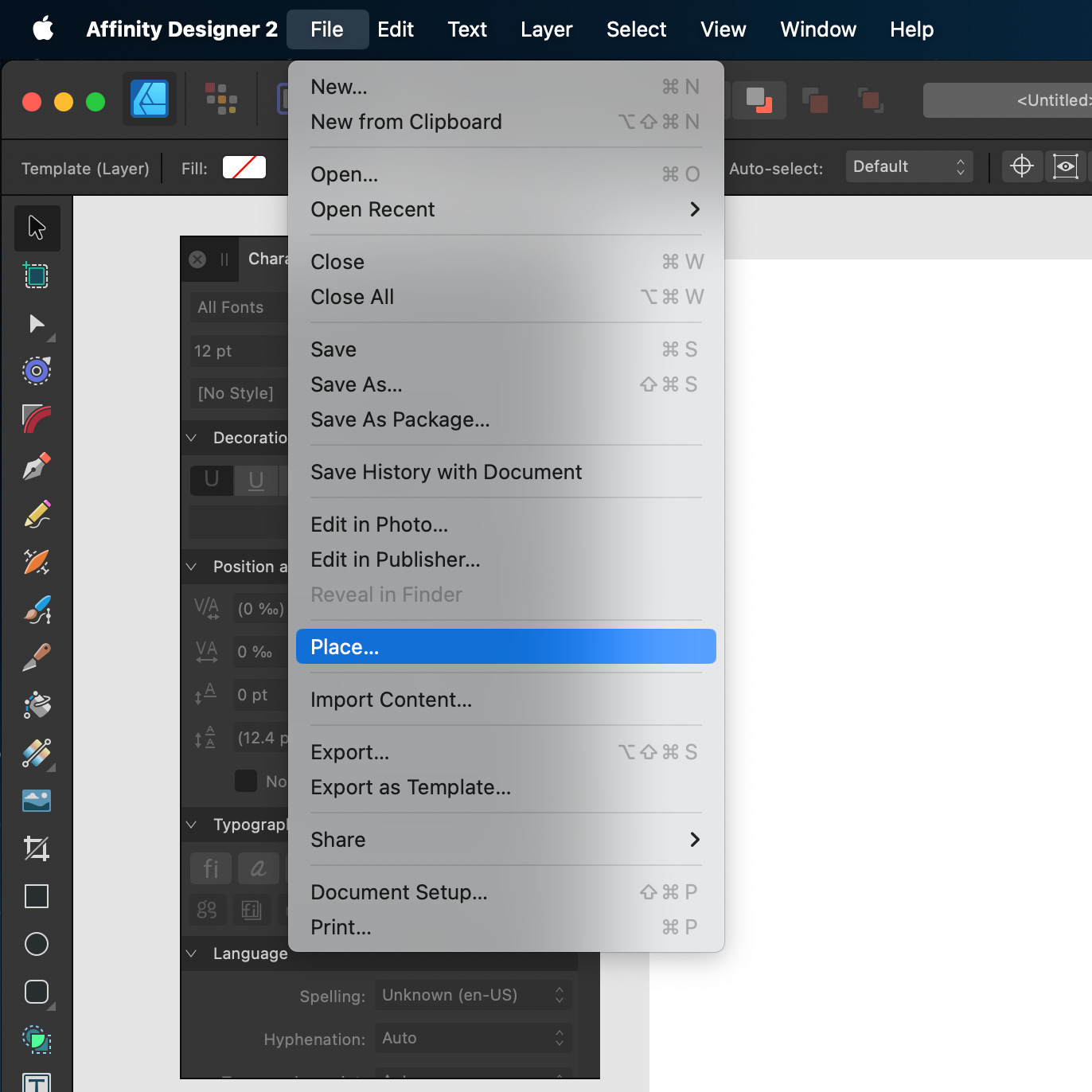Viewport: 1092px width, 1092px height.
Task: Select the Rectangle tool
Action: point(37,896)
